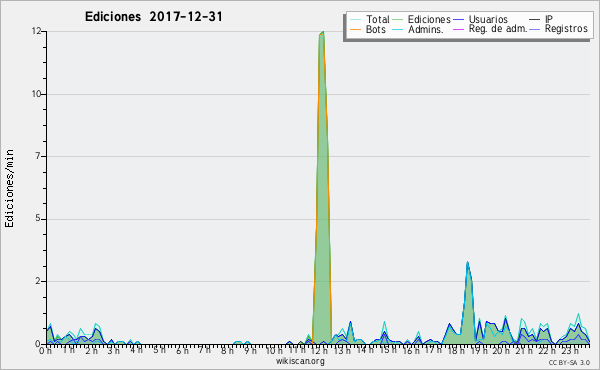Click the 'Ediciones' legend entry
The image size is (600, 370).
[429, 20]
